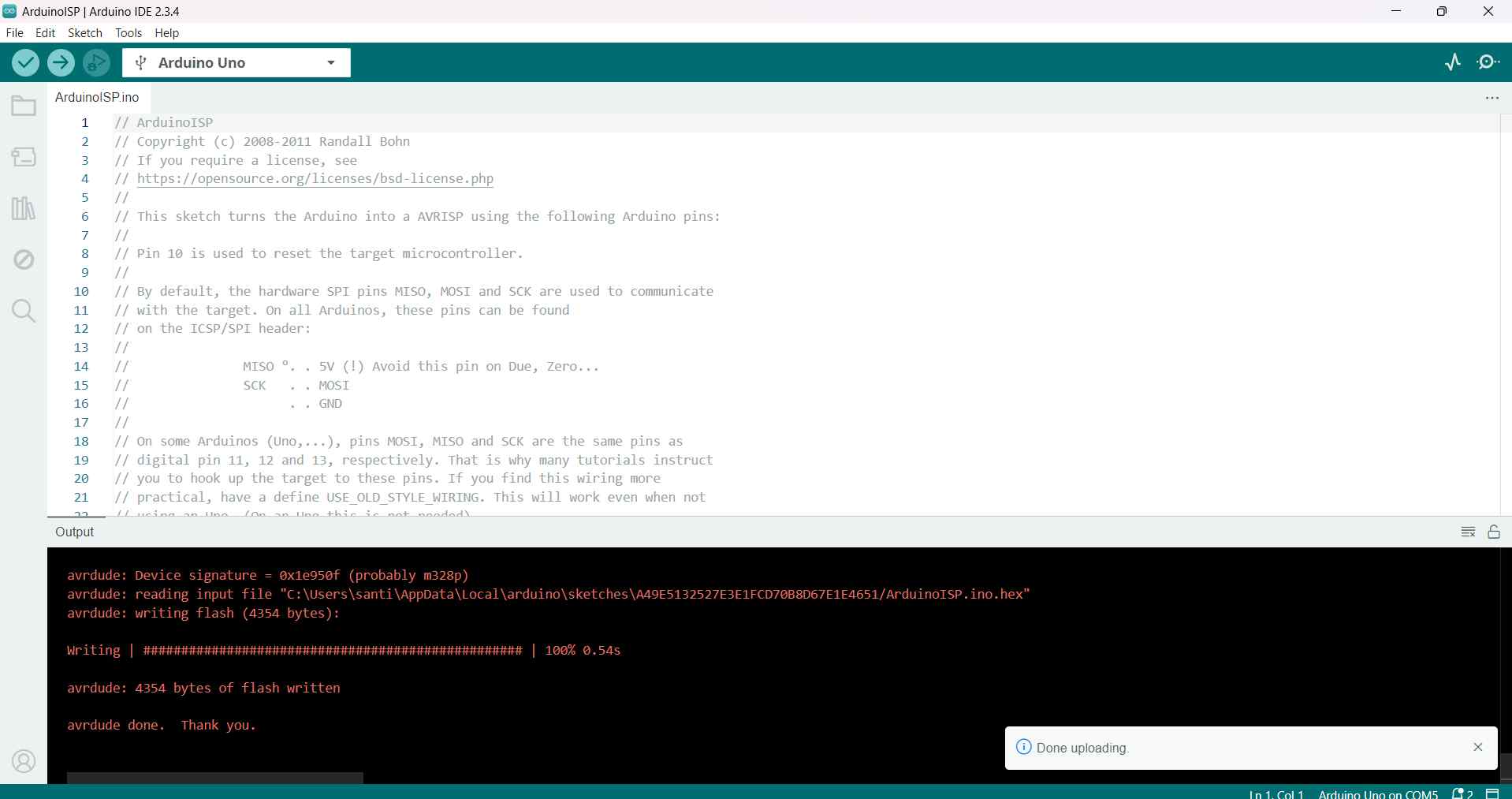1512x799 pixels.
Task: Click the Arduino IDE app icon in title bar
Action: [x=9, y=11]
